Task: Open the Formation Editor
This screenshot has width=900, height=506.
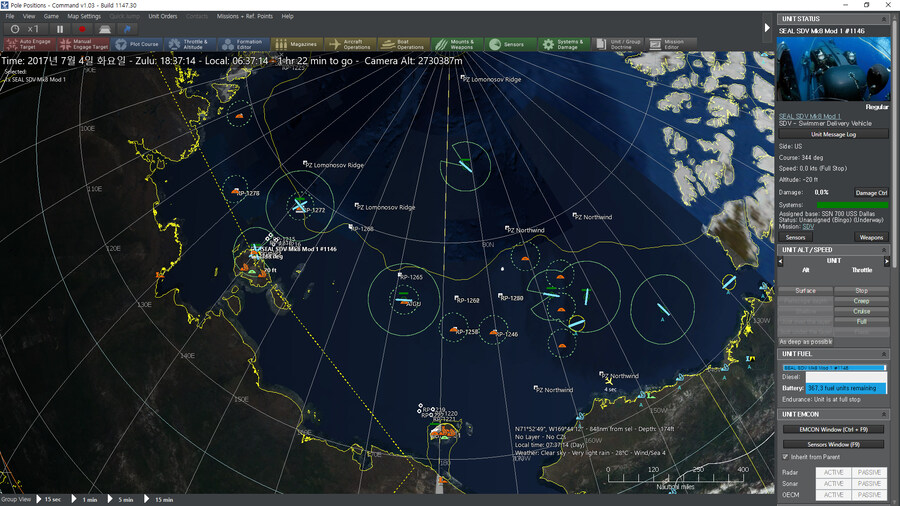Action: point(243,44)
